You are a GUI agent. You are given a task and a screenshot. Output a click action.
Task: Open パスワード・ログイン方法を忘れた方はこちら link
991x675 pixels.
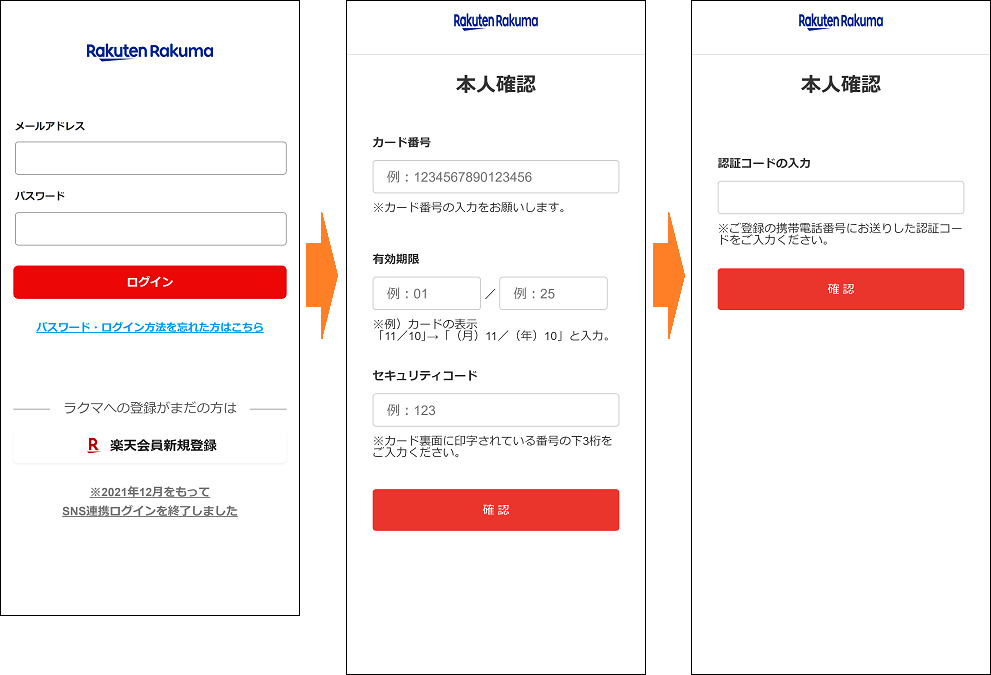149,327
